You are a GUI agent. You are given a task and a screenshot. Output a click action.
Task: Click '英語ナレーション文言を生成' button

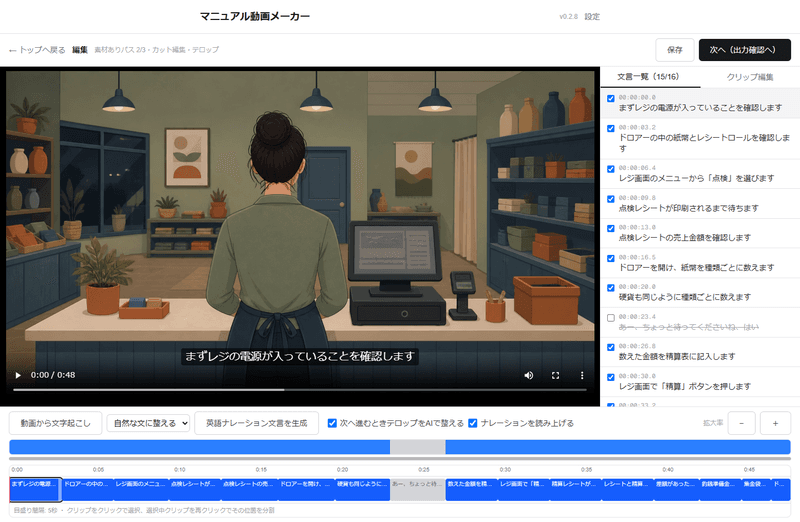click(256, 423)
